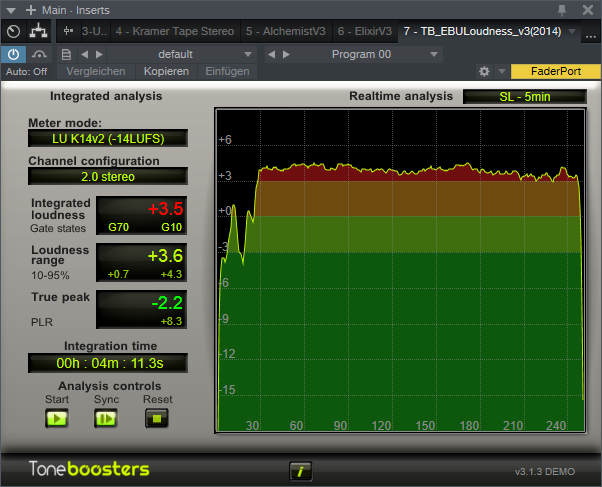Click the Kopieren button
Screen dimensions: 602x487
[x=166, y=71]
